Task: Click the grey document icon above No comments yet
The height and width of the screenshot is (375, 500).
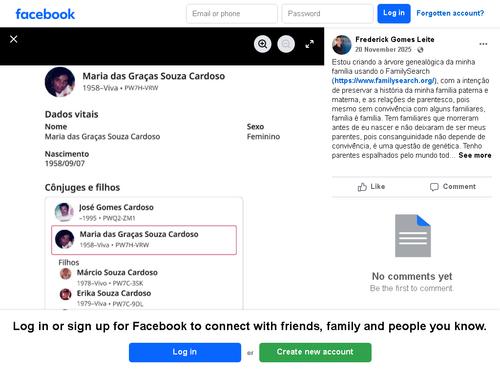Action: pos(413,236)
